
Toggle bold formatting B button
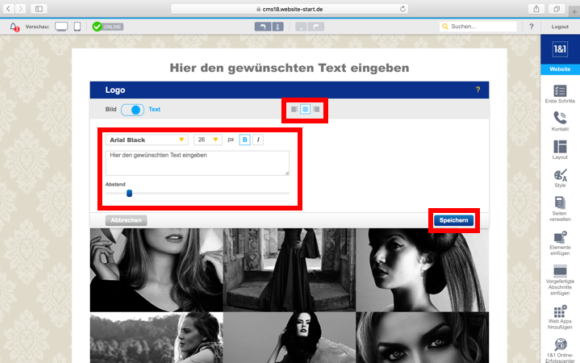(x=245, y=140)
